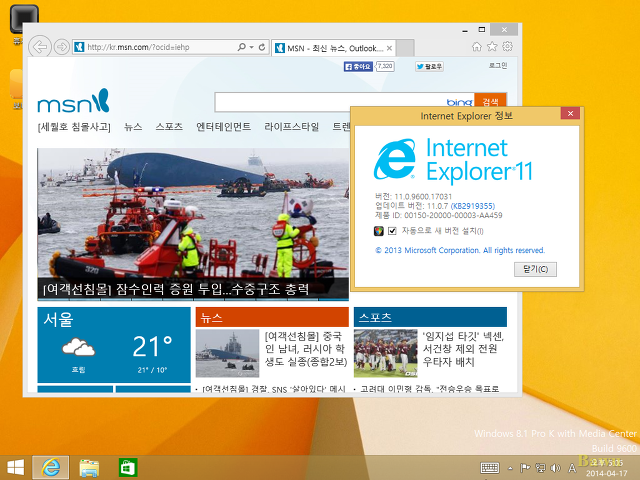Click the Internet Explorer taskbar icon

[51, 467]
